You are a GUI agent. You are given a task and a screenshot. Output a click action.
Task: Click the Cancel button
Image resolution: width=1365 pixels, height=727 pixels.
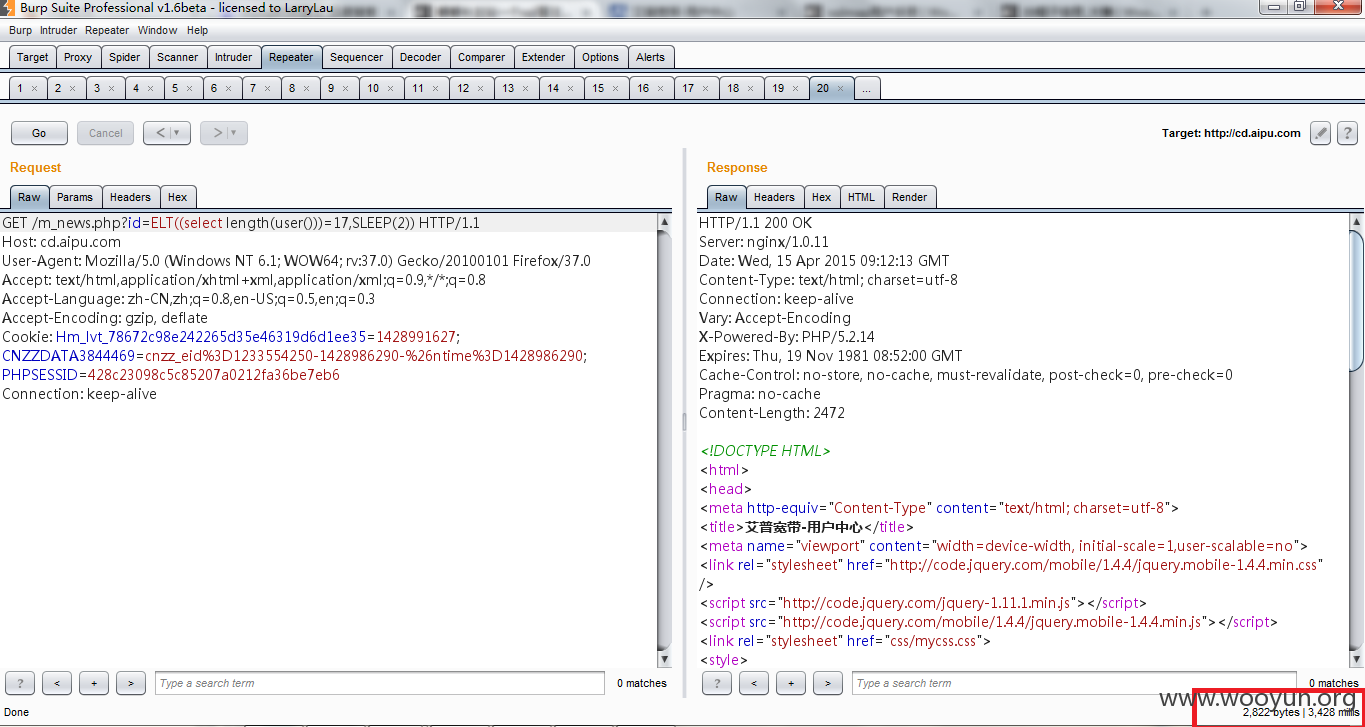pos(106,133)
